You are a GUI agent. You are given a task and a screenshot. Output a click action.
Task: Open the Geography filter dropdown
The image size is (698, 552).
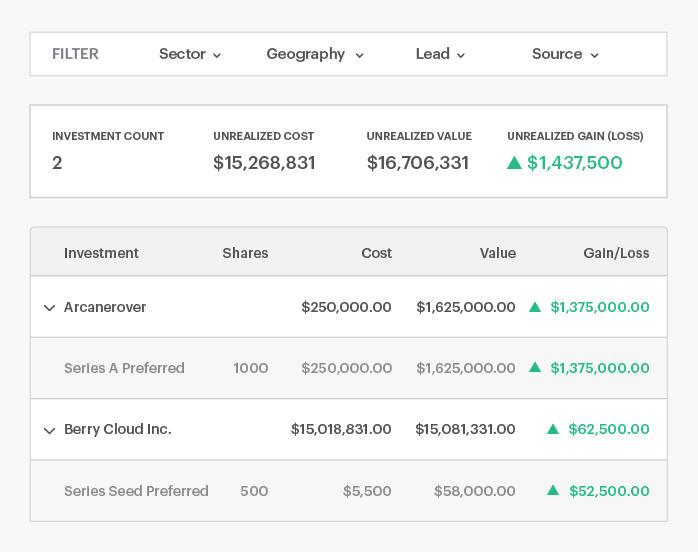314,54
